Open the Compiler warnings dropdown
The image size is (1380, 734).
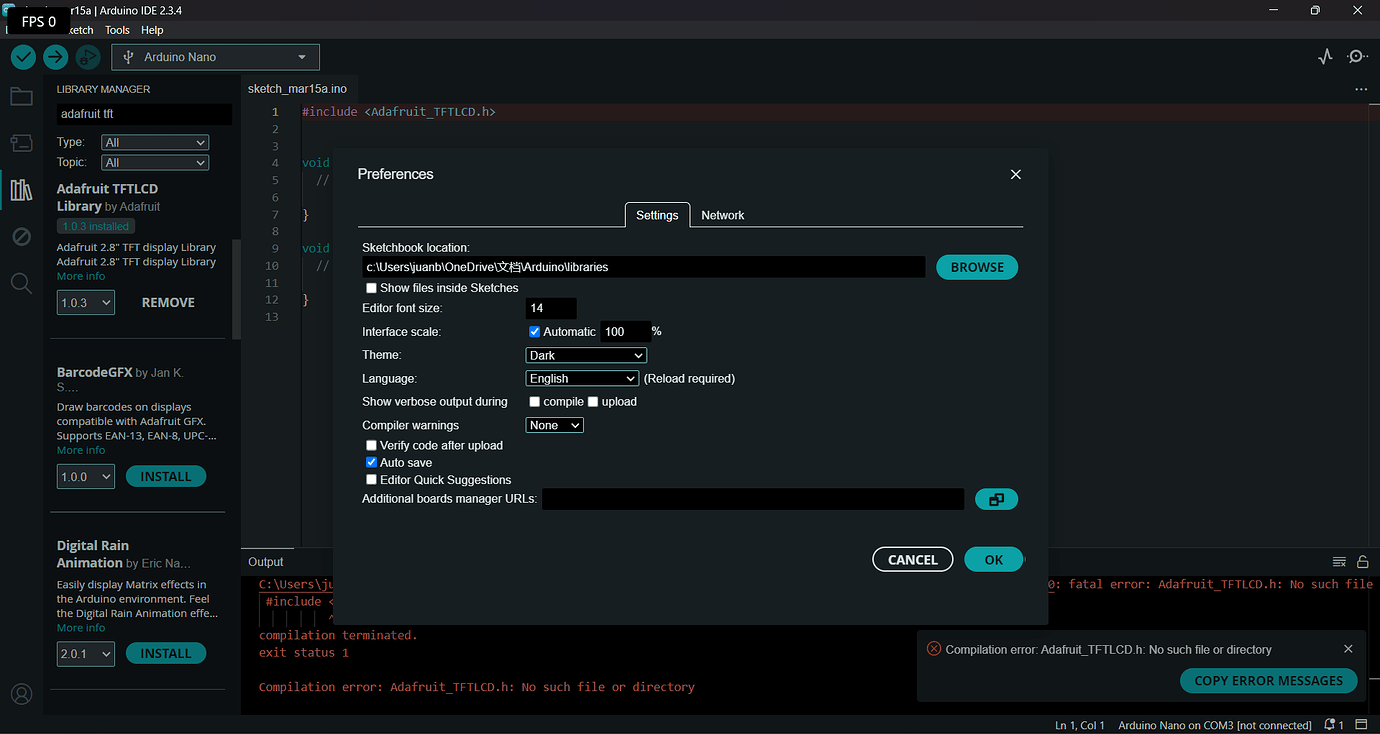click(554, 424)
